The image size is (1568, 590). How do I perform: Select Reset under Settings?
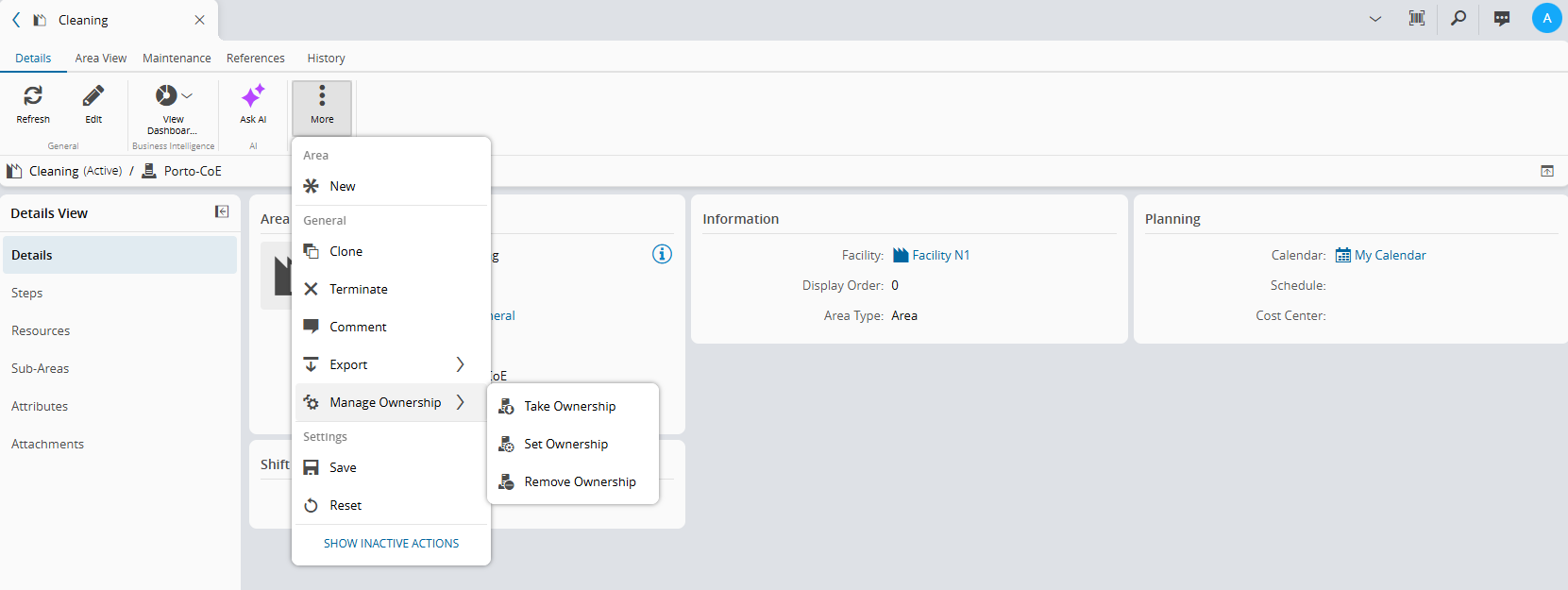click(x=392, y=505)
